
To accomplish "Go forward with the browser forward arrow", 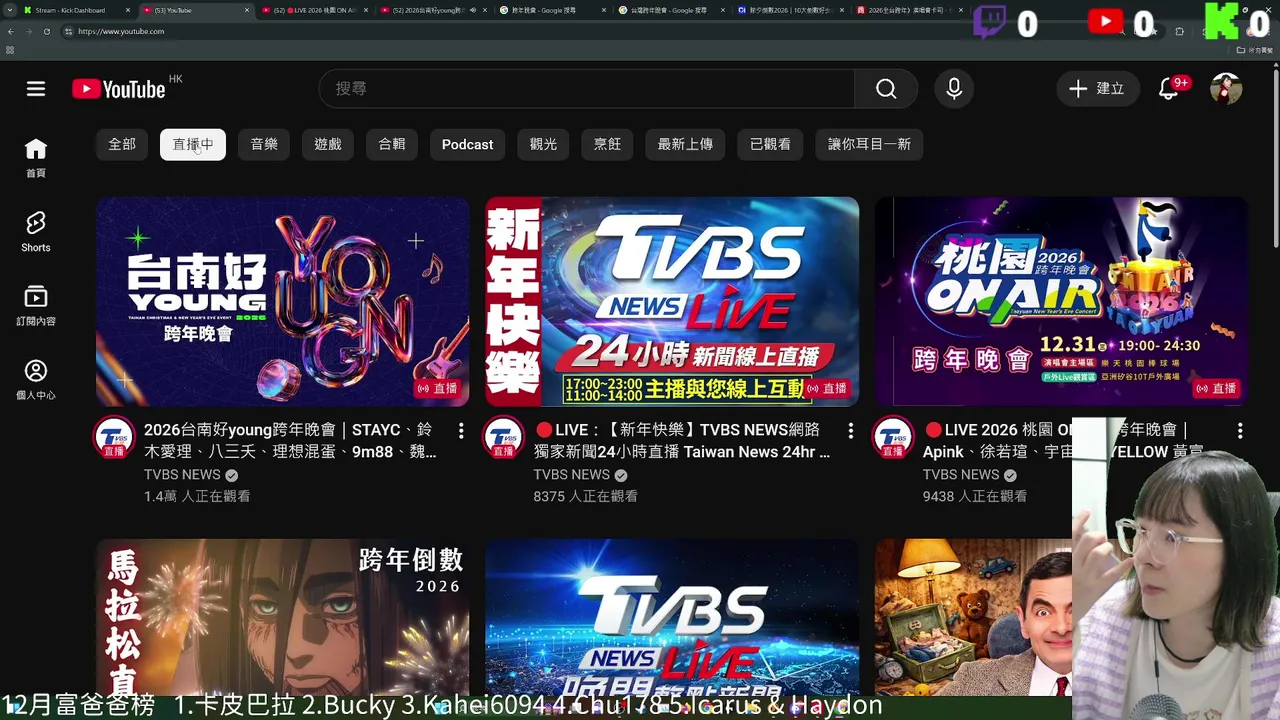I will (28, 31).
